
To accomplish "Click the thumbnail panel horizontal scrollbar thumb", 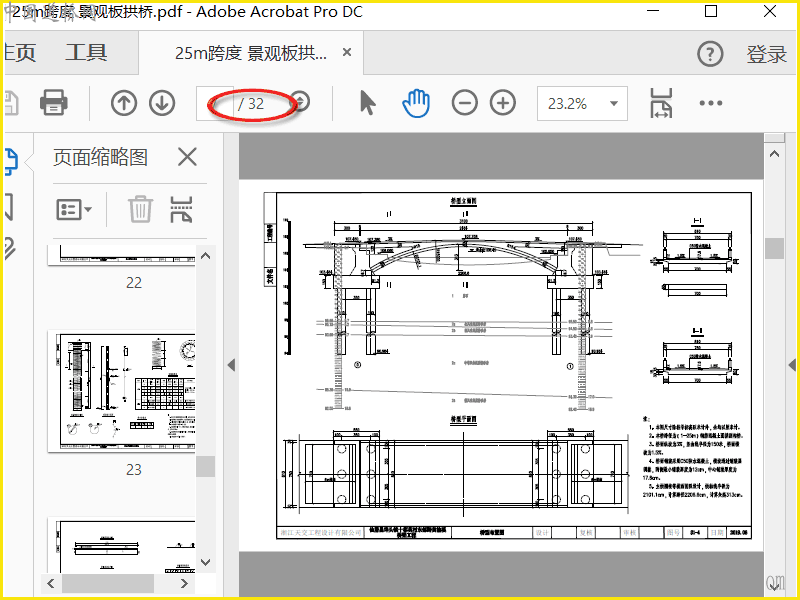I will (x=108, y=583).
